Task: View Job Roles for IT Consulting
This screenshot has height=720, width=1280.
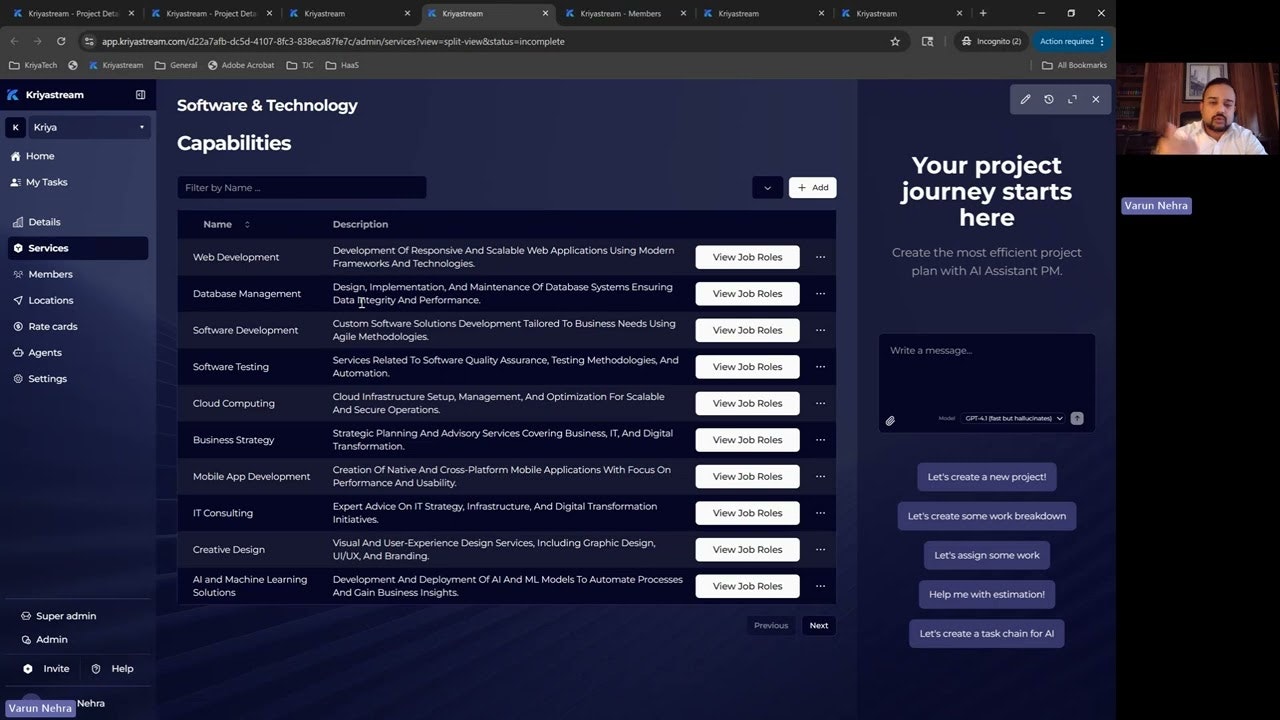Action: click(747, 513)
